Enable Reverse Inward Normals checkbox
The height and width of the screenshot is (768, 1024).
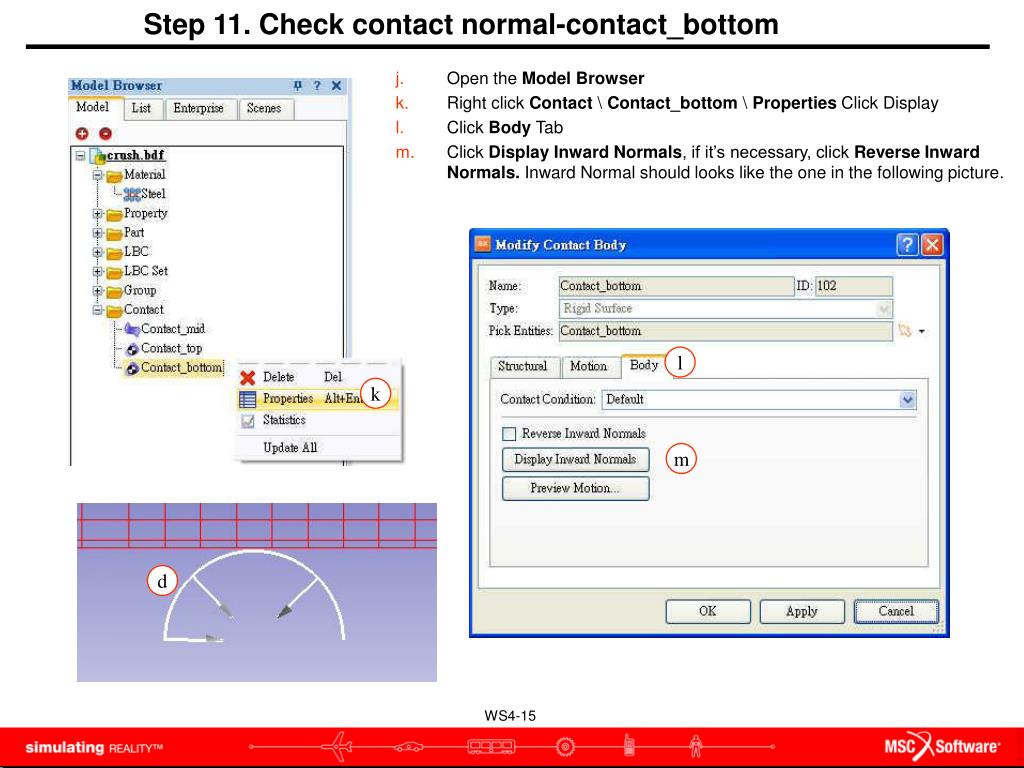(509, 434)
